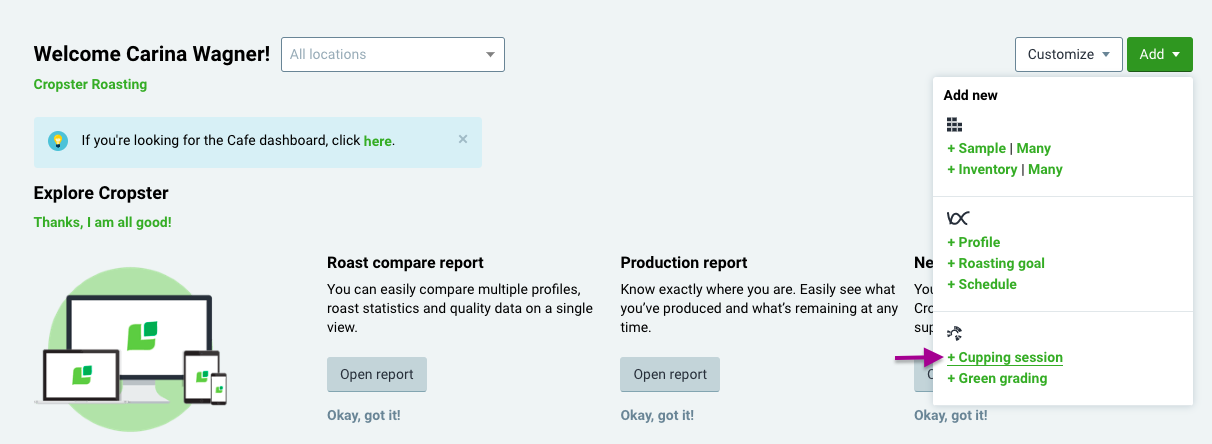The image size is (1212, 444).
Task: Click the cupping icon in Add menu
Action: (x=955, y=333)
